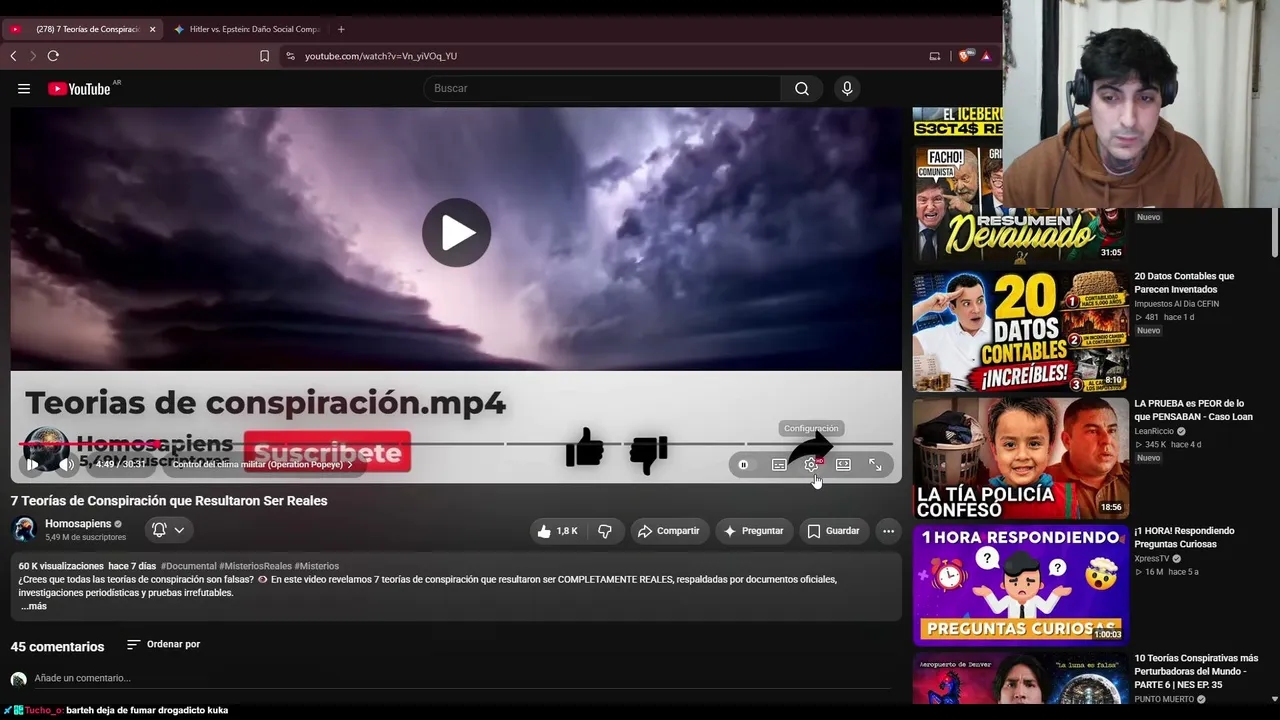Focus the Buscar search field
1280x720 pixels.
(x=603, y=89)
